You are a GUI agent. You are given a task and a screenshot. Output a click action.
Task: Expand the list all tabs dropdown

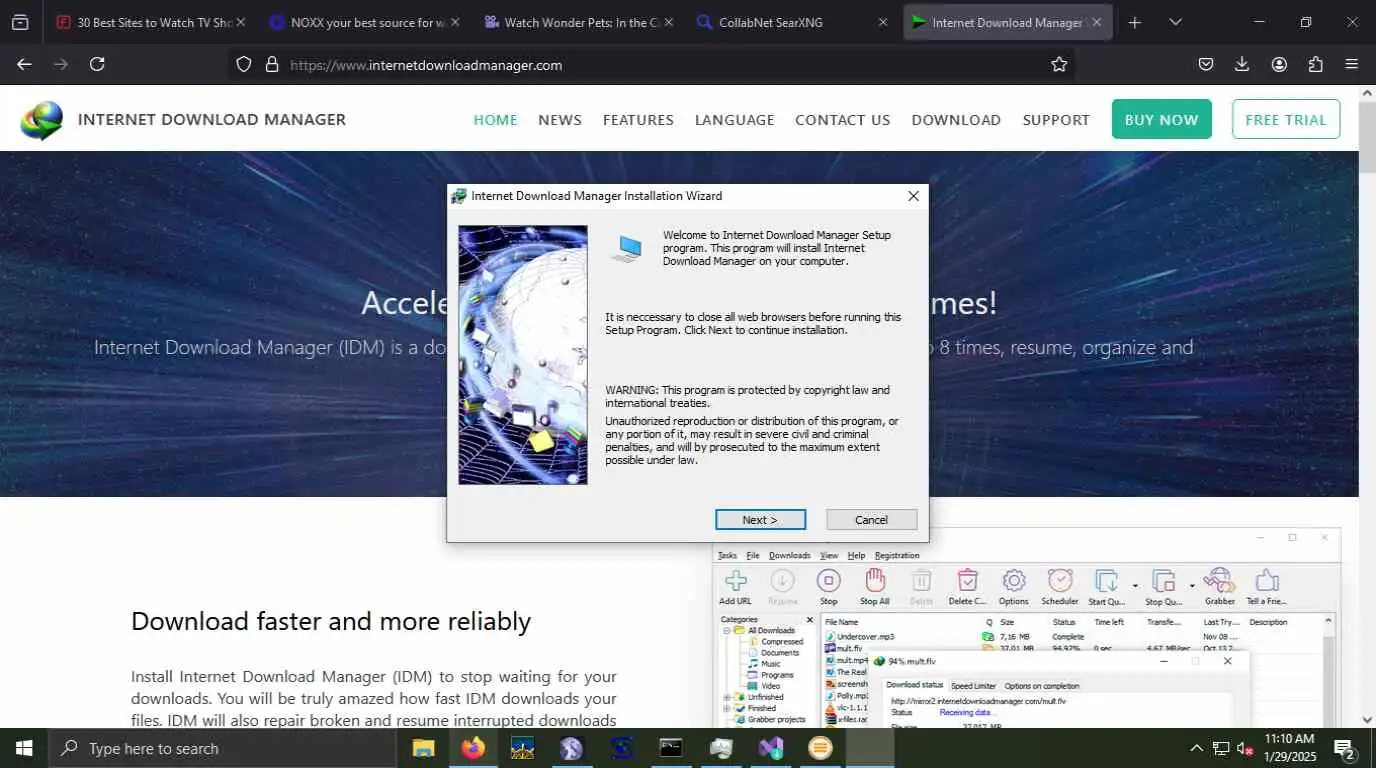pos(1175,22)
